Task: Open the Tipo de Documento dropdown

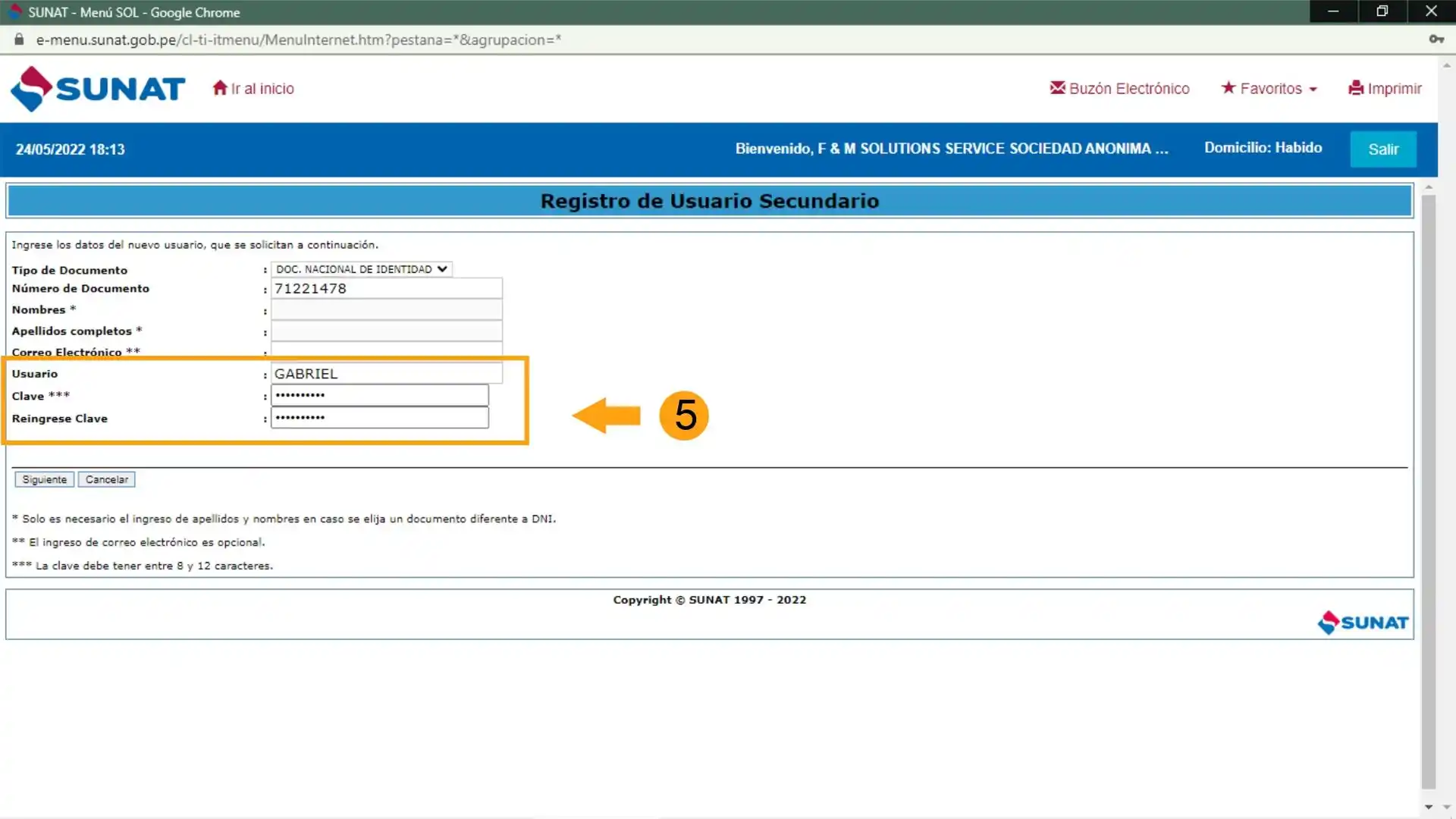Action: [x=362, y=269]
